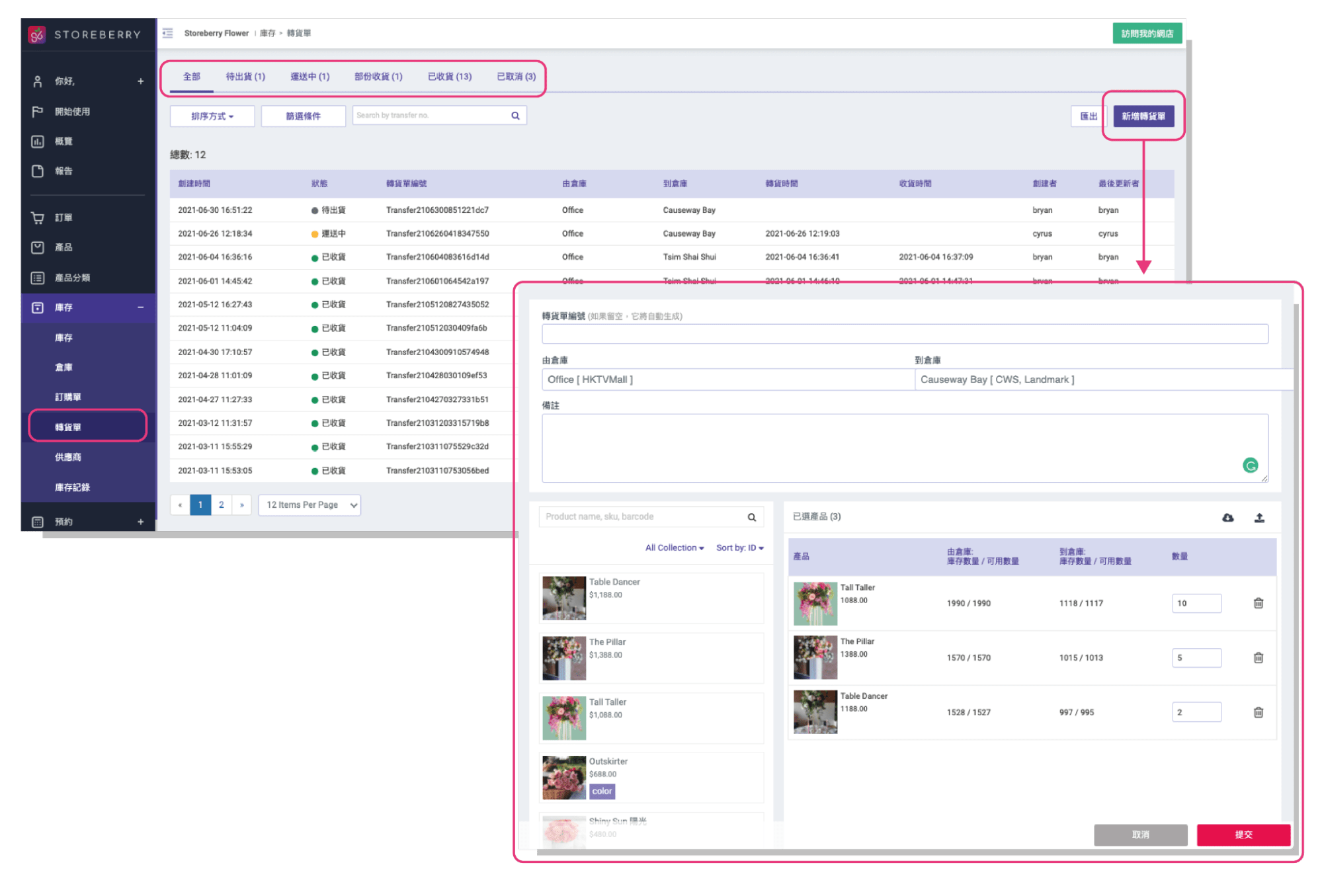Open the 12 Items Per Page dropdown

pos(310,505)
